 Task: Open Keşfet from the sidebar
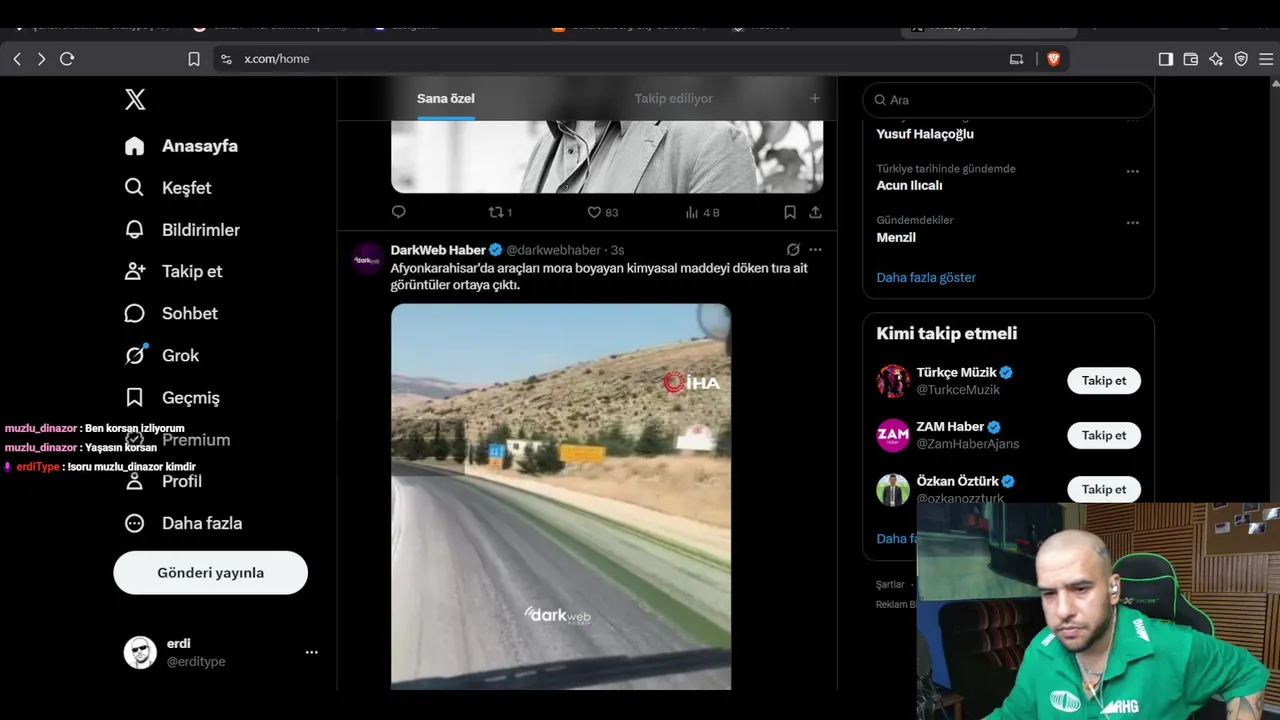coord(168,188)
